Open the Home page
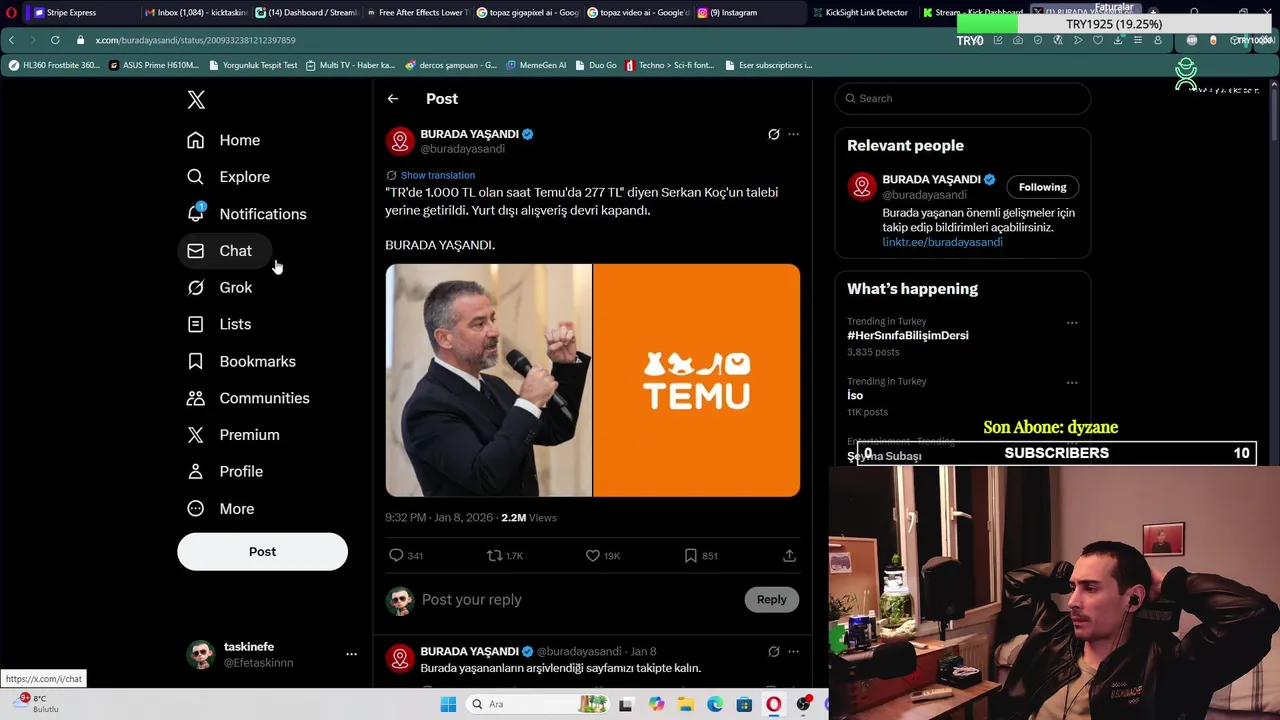Viewport: 1280px width, 720px height. coord(224,140)
